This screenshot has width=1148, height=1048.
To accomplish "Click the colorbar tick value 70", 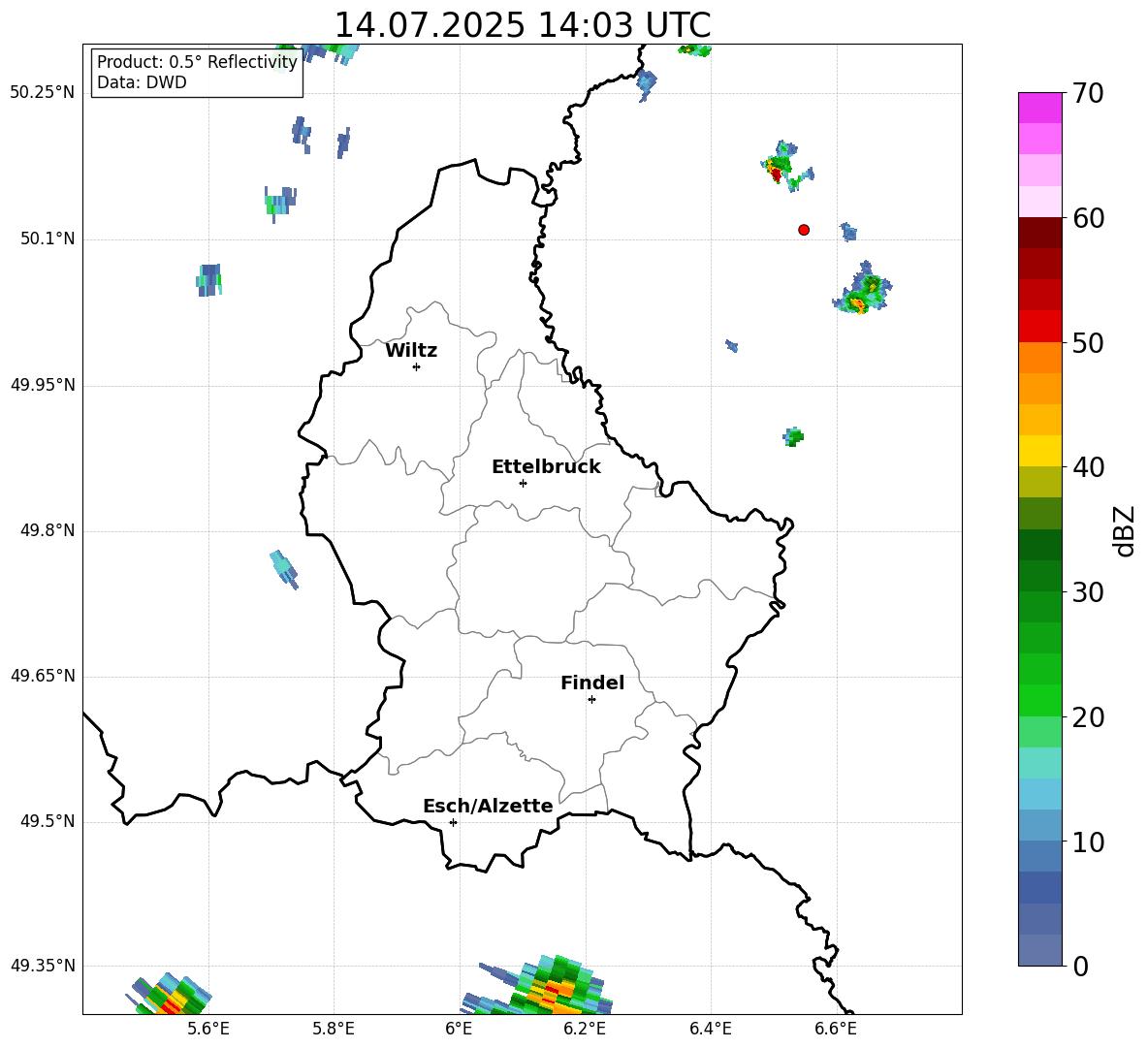I will pos(1088,93).
